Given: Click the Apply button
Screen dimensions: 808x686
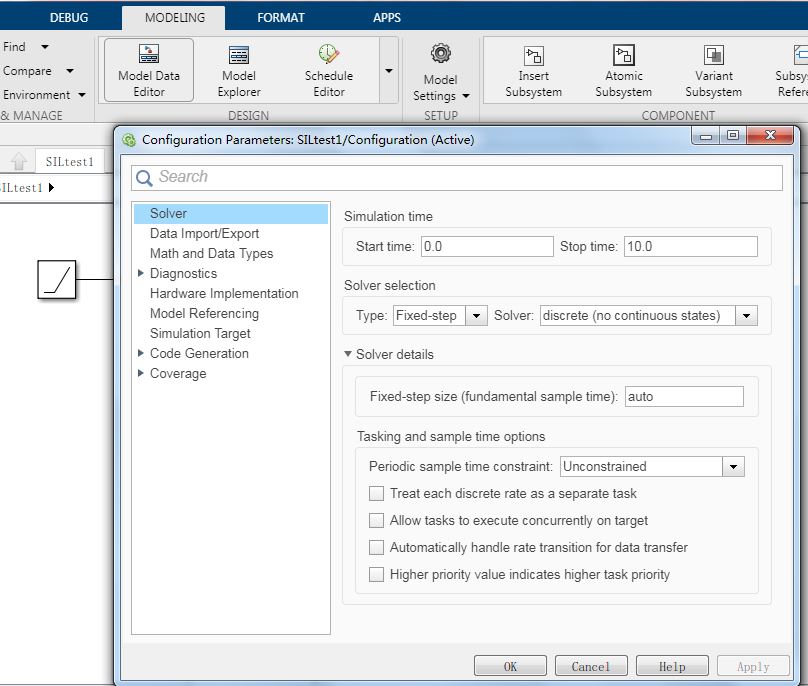Looking at the screenshot, I should [753, 666].
